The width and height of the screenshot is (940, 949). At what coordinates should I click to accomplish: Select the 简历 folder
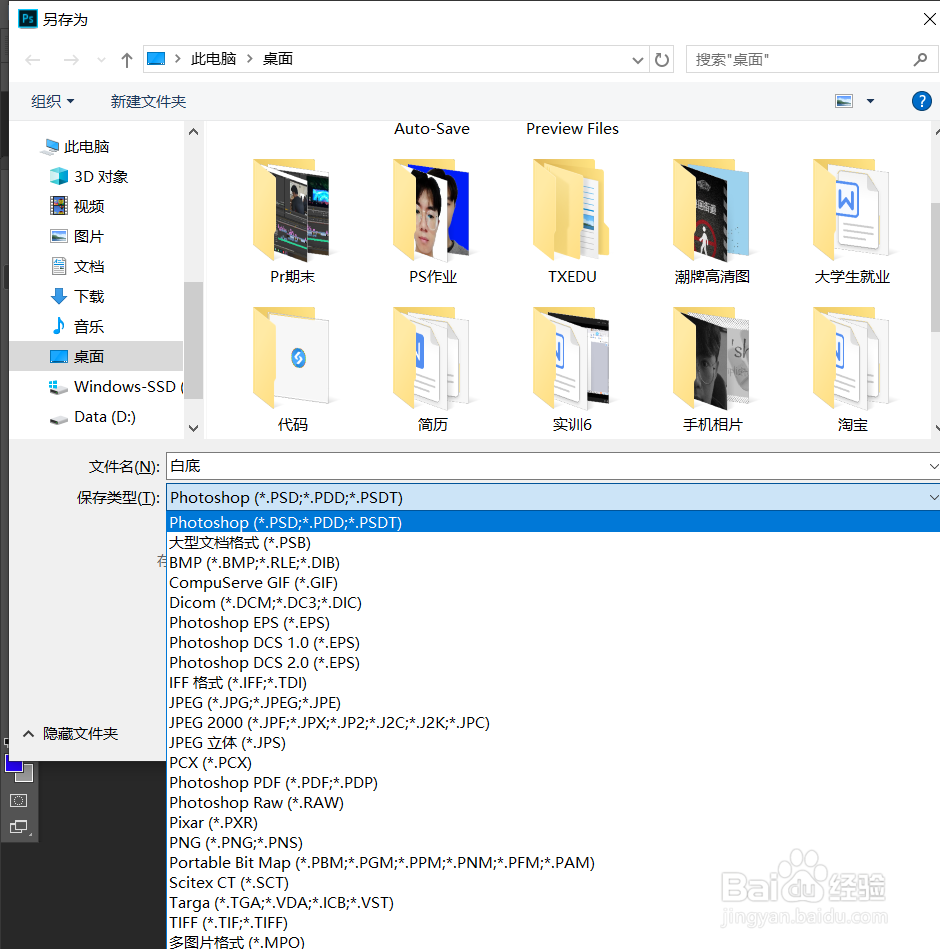click(x=432, y=370)
